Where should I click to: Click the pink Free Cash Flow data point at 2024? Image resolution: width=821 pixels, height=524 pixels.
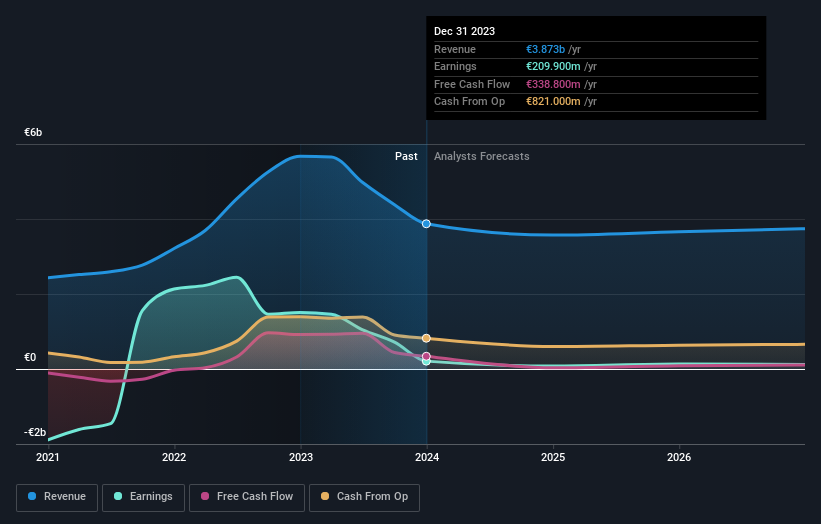pos(426,356)
